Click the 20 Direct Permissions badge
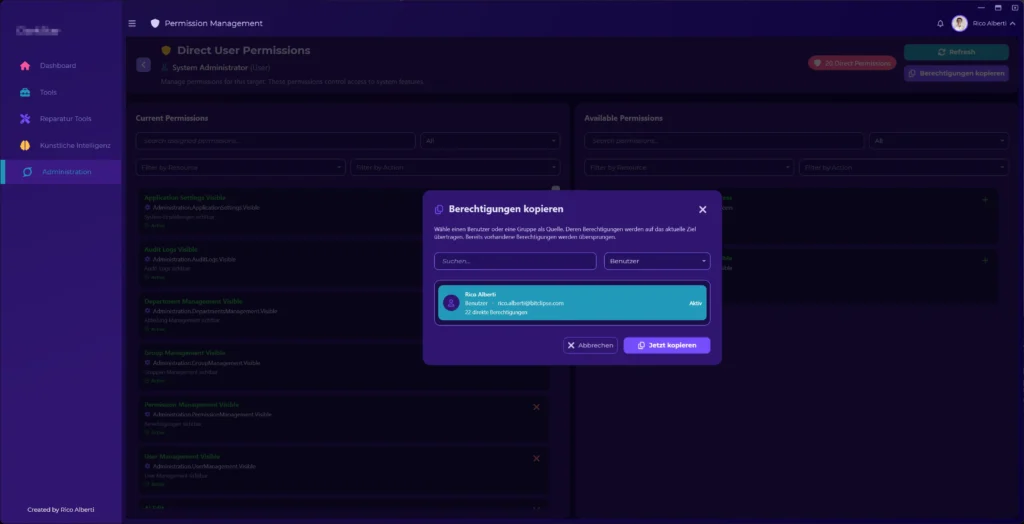This screenshot has height=524, width=1024. (852, 63)
